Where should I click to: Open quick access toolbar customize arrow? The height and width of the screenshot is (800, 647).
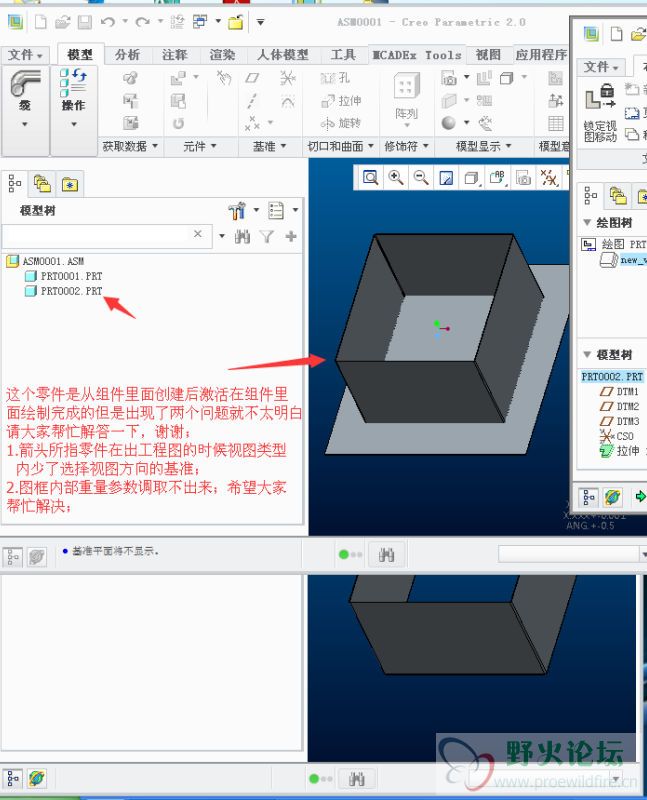pyautogui.click(x=260, y=22)
